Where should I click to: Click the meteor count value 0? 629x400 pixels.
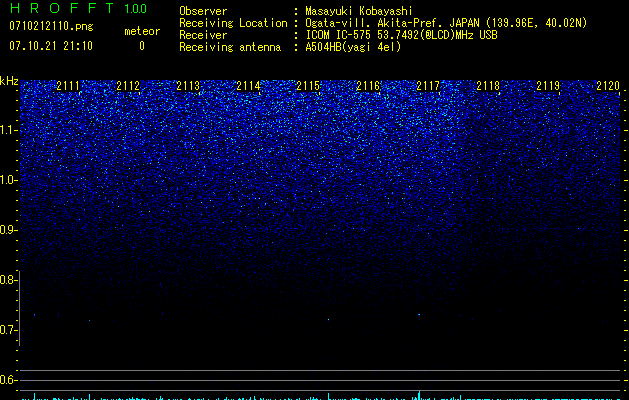tap(142, 46)
